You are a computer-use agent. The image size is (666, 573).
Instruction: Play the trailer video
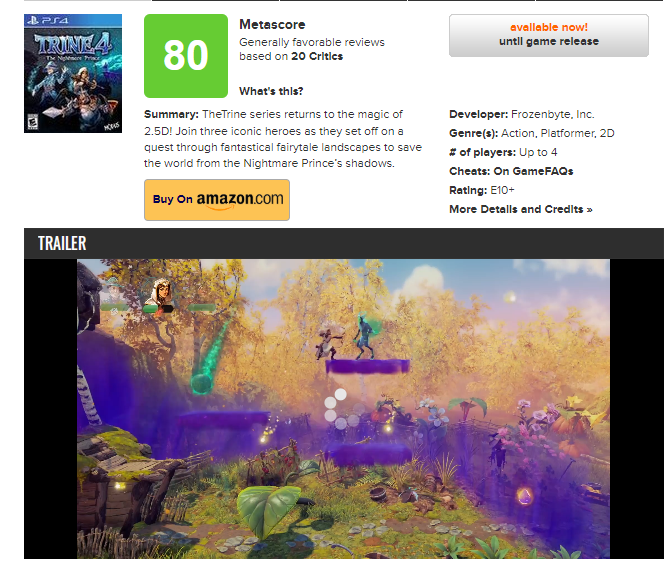343,409
